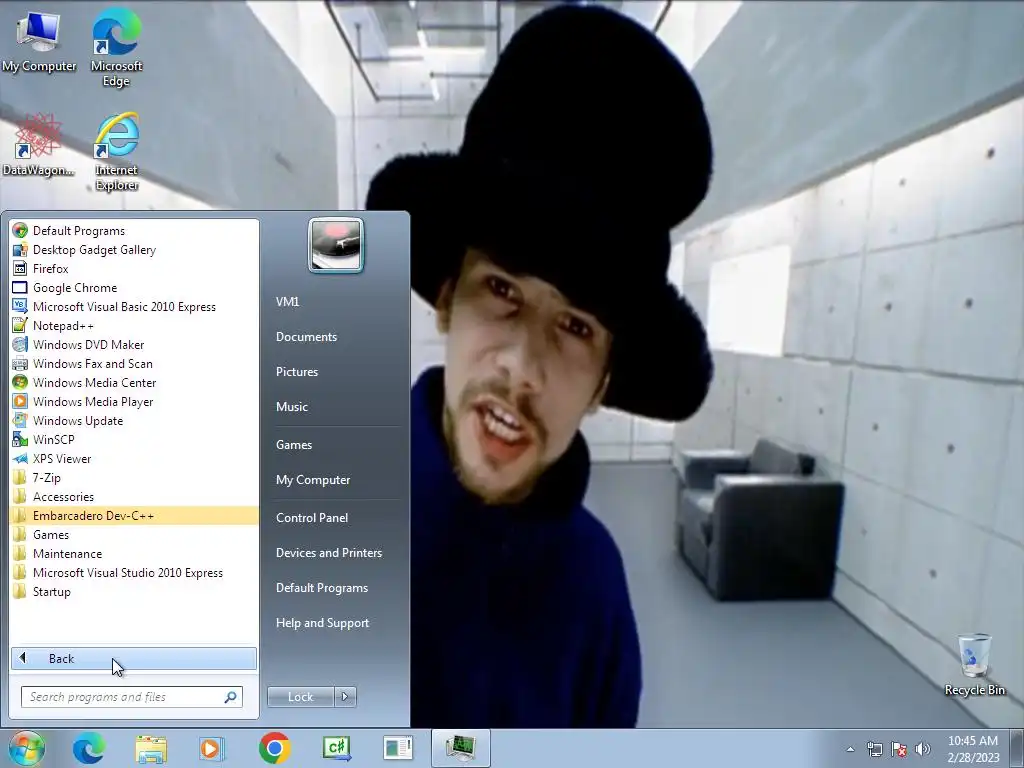Screen dimensions: 1024x768
Task: Launch Desktop Gadget Gallery
Action: tap(134, 249)
